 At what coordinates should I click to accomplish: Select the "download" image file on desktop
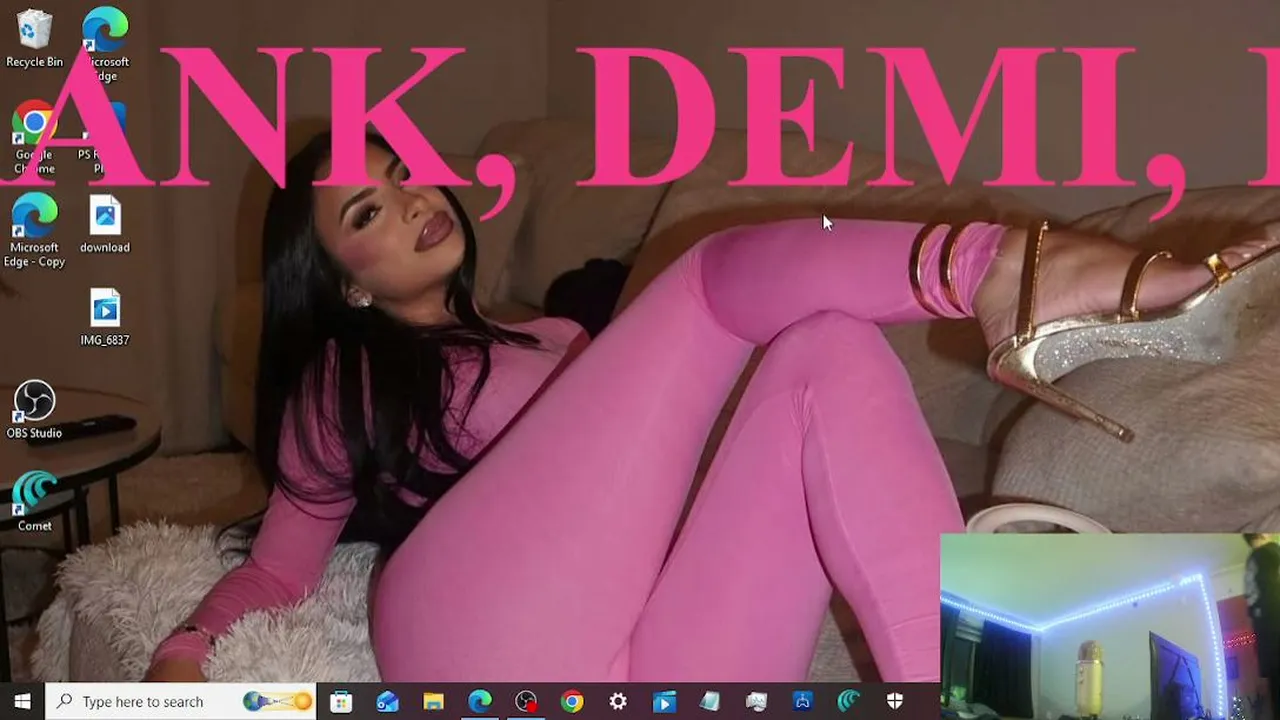coord(105,224)
